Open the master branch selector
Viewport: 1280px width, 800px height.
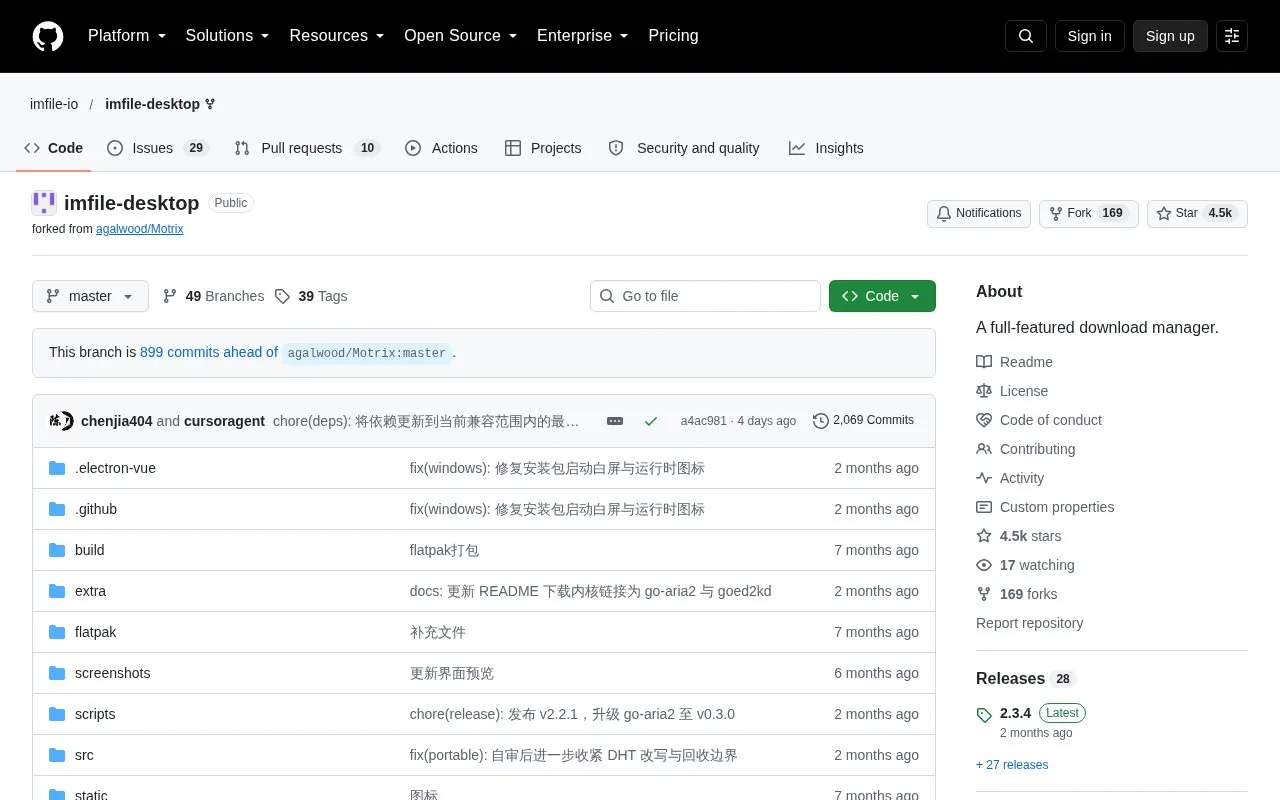click(x=90, y=296)
